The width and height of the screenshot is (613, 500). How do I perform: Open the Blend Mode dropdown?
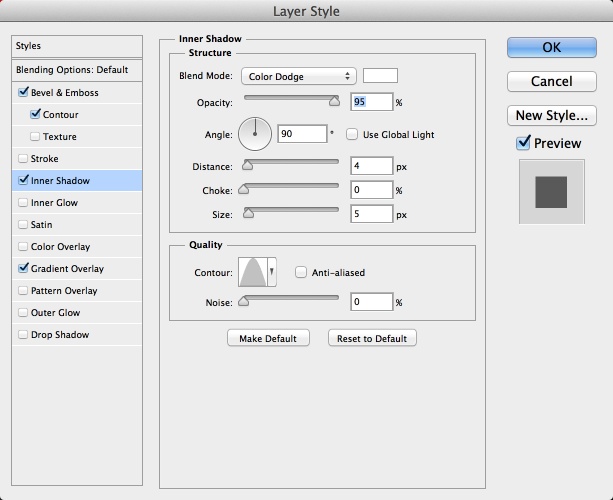[299, 76]
